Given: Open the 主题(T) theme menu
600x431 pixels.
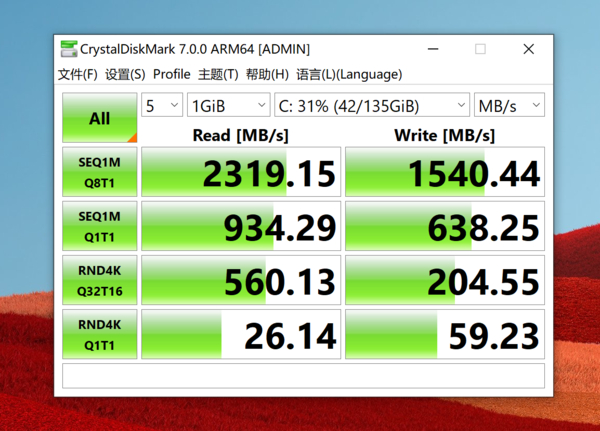Looking at the screenshot, I should tap(218, 74).
